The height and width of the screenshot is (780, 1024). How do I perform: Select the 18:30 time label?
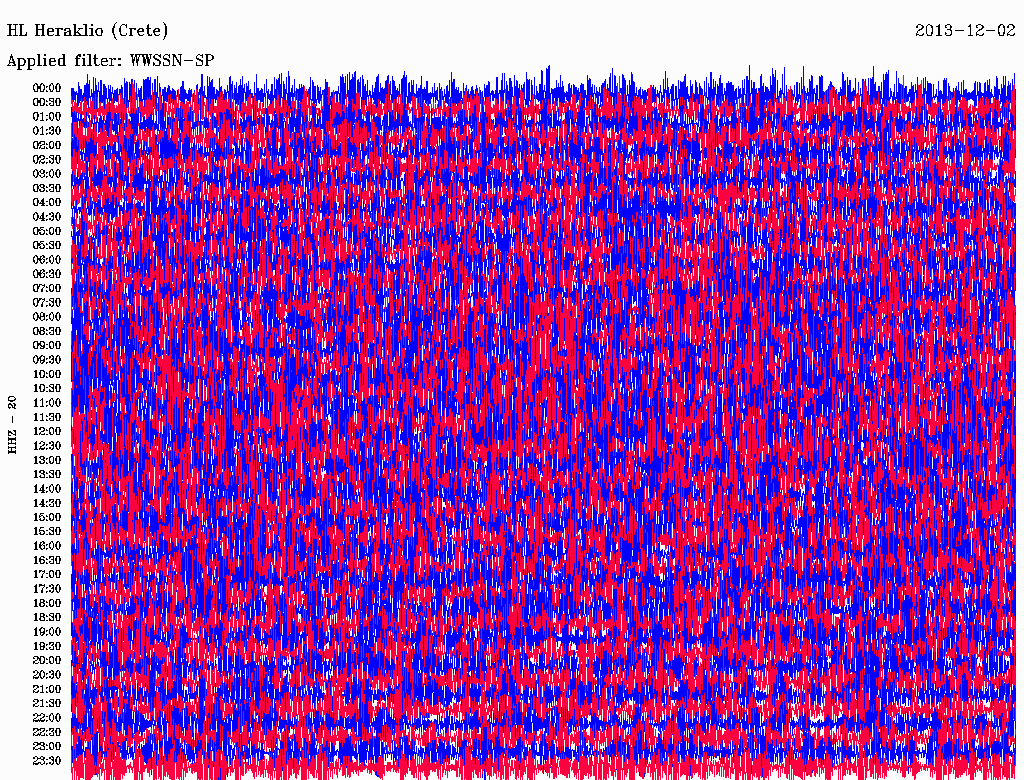47,617
